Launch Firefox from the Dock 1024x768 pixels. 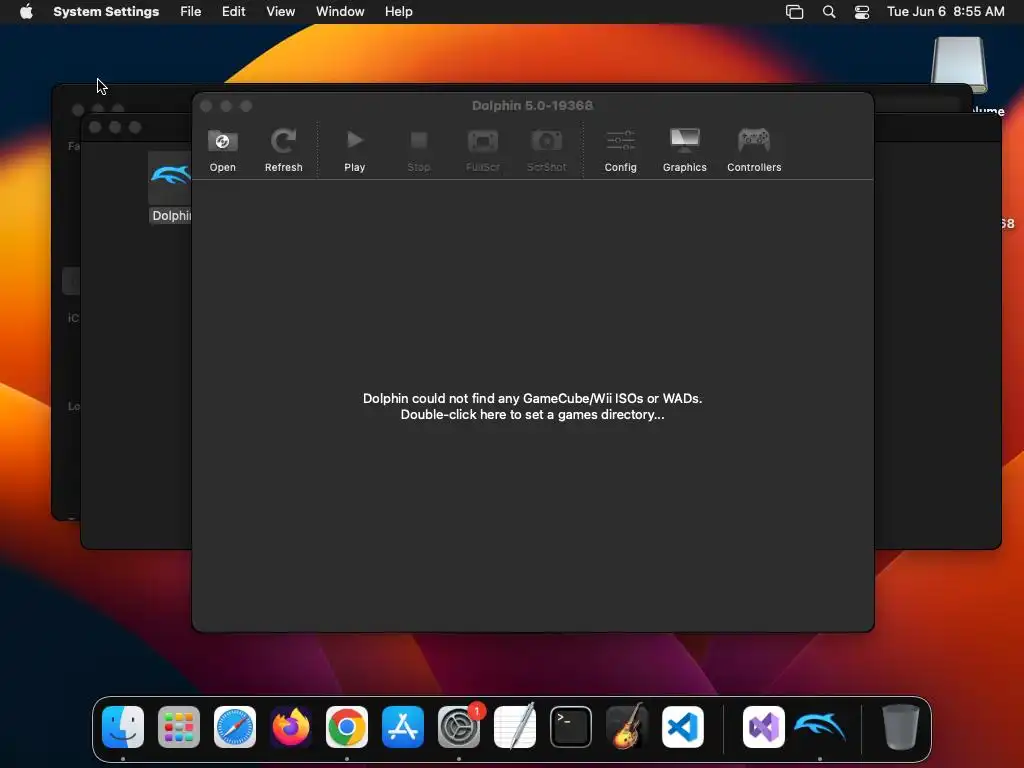291,727
